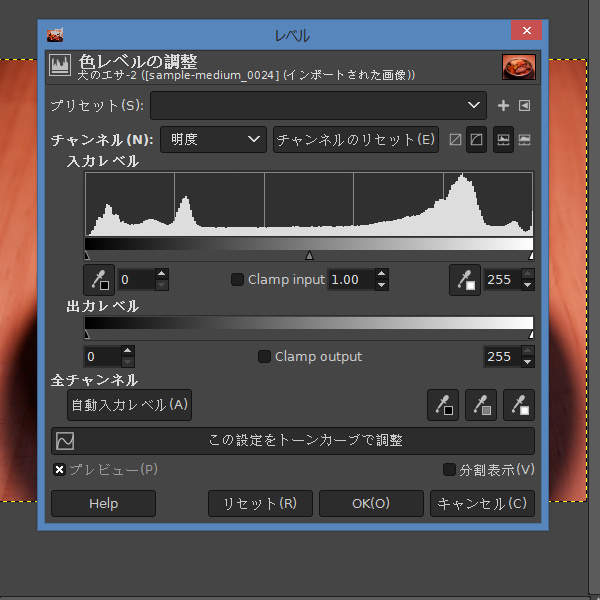This screenshot has height=600, width=600.
Task: Increase low input level with up arrow
Action: (161, 274)
